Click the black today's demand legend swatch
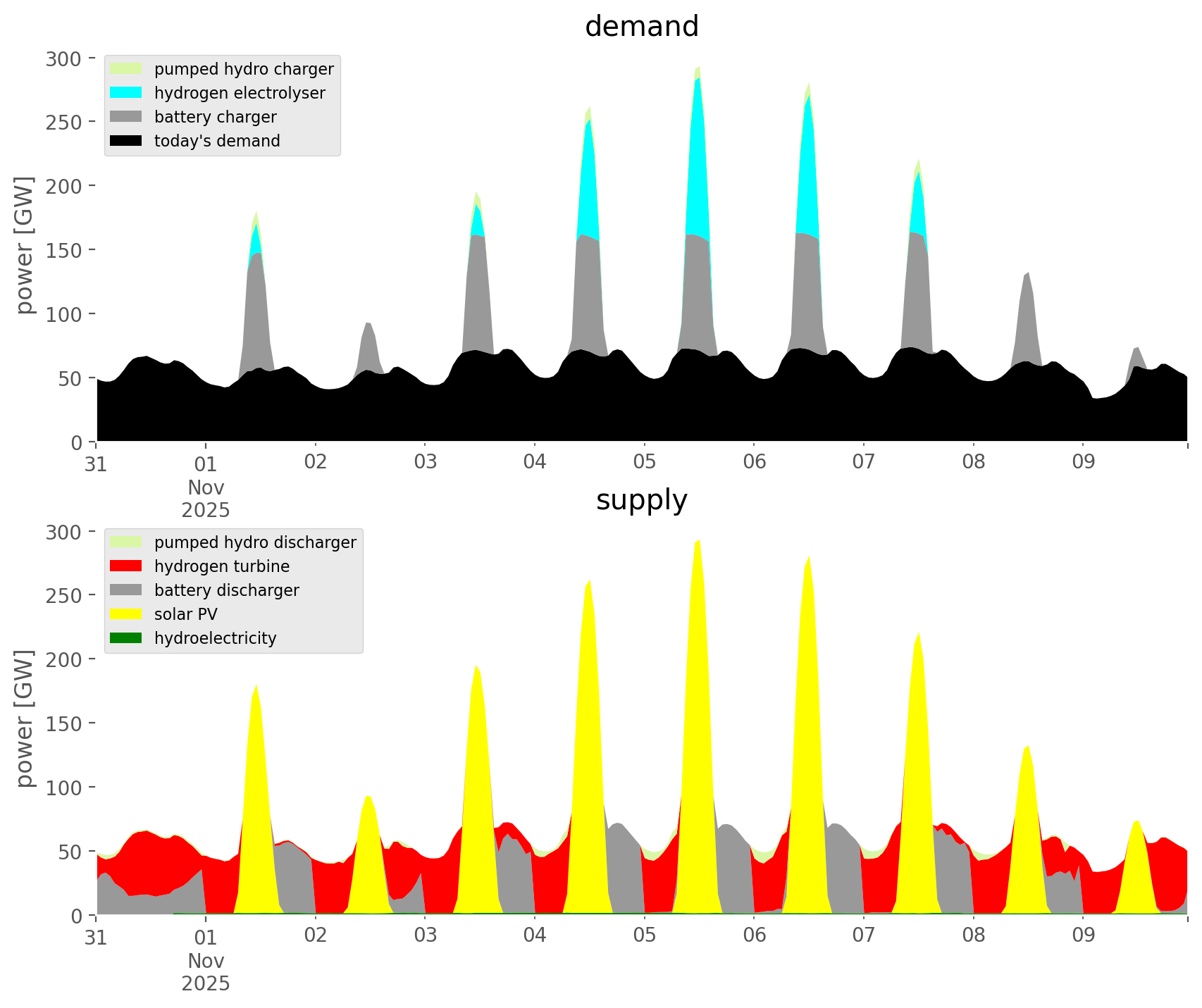 click(126, 141)
